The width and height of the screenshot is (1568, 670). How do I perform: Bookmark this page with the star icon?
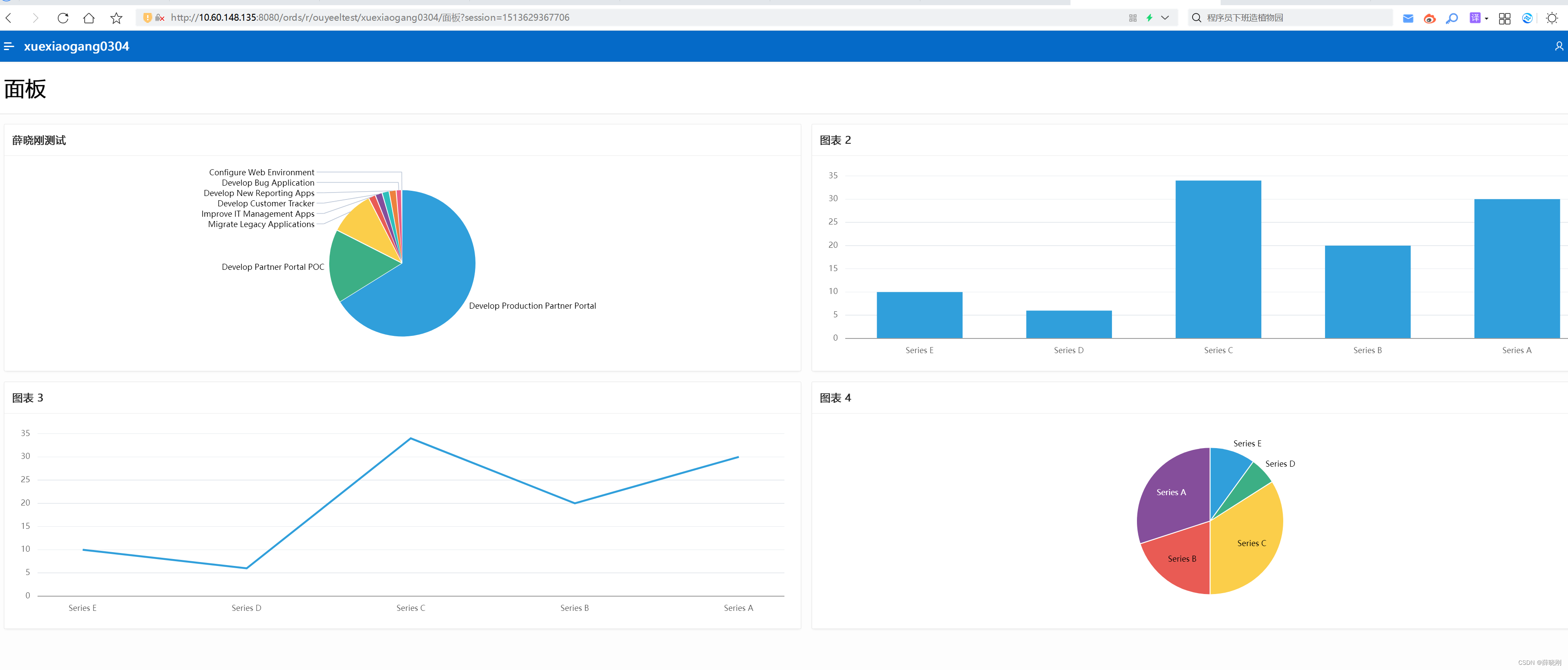click(x=116, y=18)
